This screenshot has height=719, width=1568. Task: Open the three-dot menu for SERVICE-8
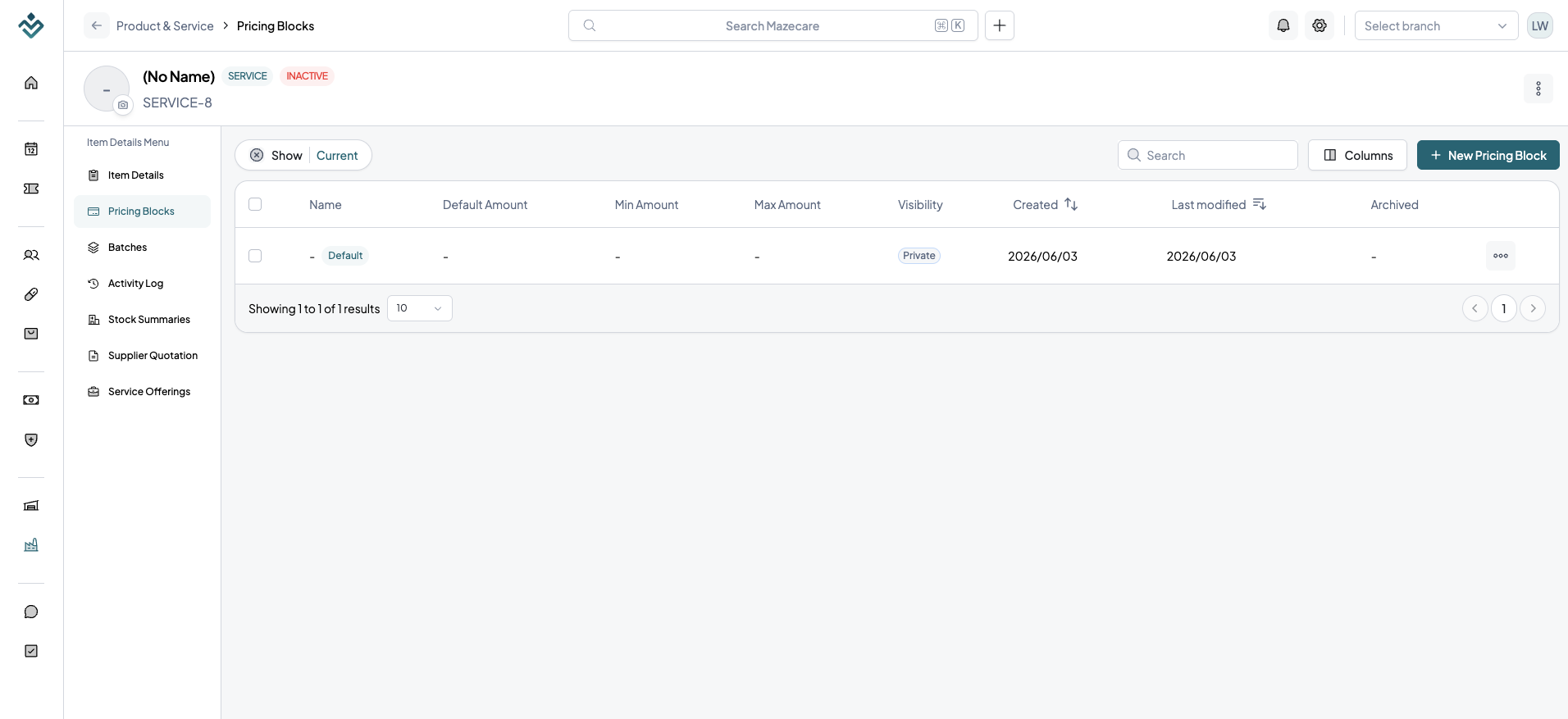(1538, 89)
